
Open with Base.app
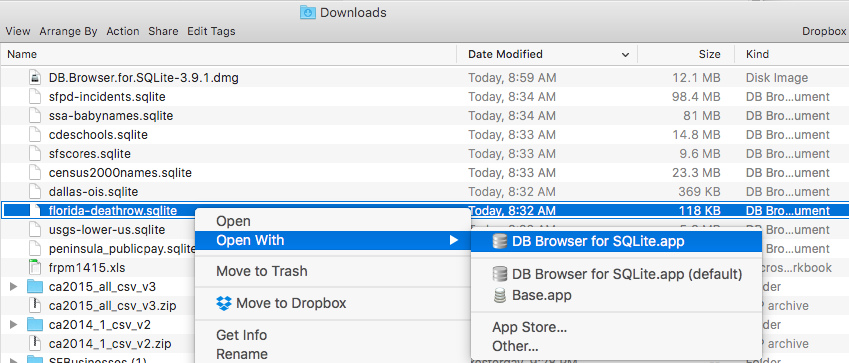click(617, 295)
